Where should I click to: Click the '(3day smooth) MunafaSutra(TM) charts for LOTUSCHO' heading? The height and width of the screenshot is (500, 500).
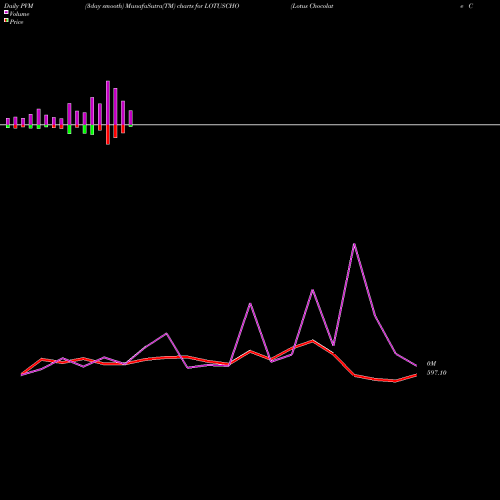click(162, 6)
